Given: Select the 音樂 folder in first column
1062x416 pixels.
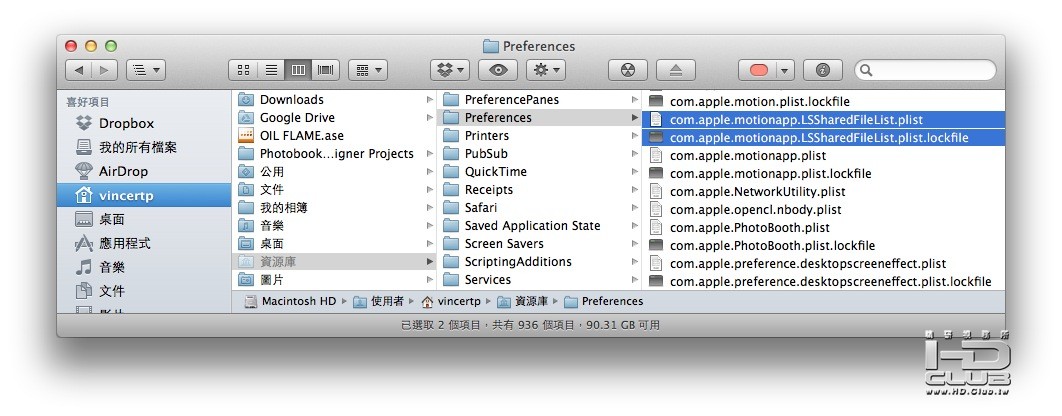Looking at the screenshot, I should click(x=335, y=226).
